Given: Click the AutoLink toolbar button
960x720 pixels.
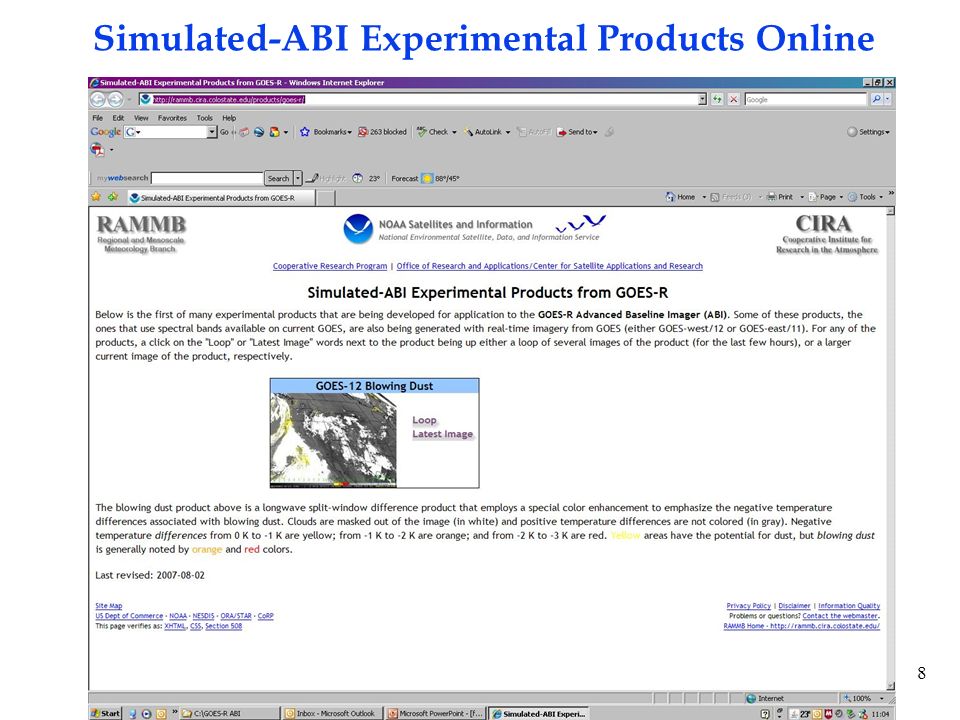Looking at the screenshot, I should tap(484, 132).
